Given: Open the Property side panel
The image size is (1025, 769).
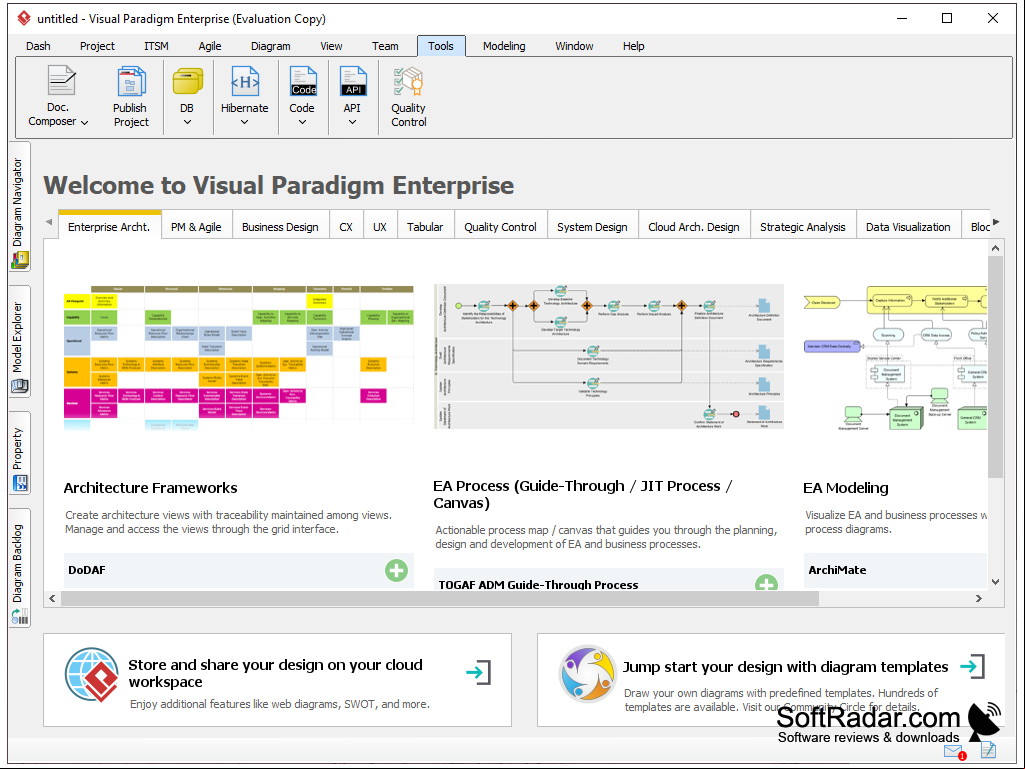Looking at the screenshot, I should 19,453.
